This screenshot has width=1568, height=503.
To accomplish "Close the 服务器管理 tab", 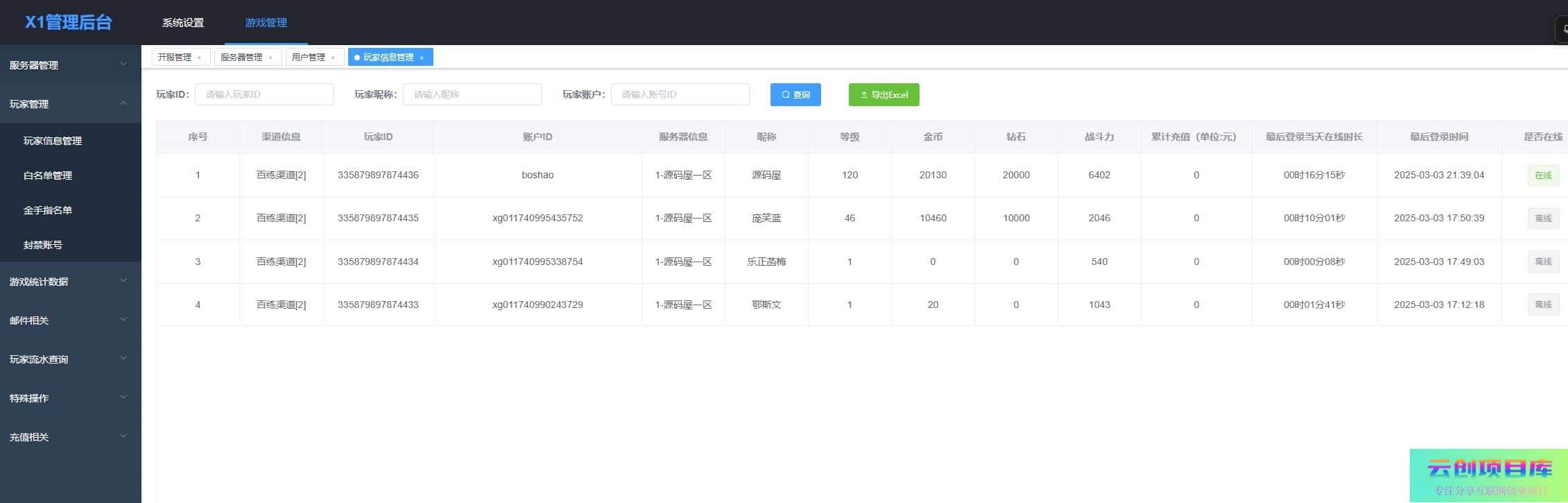I will tap(270, 58).
